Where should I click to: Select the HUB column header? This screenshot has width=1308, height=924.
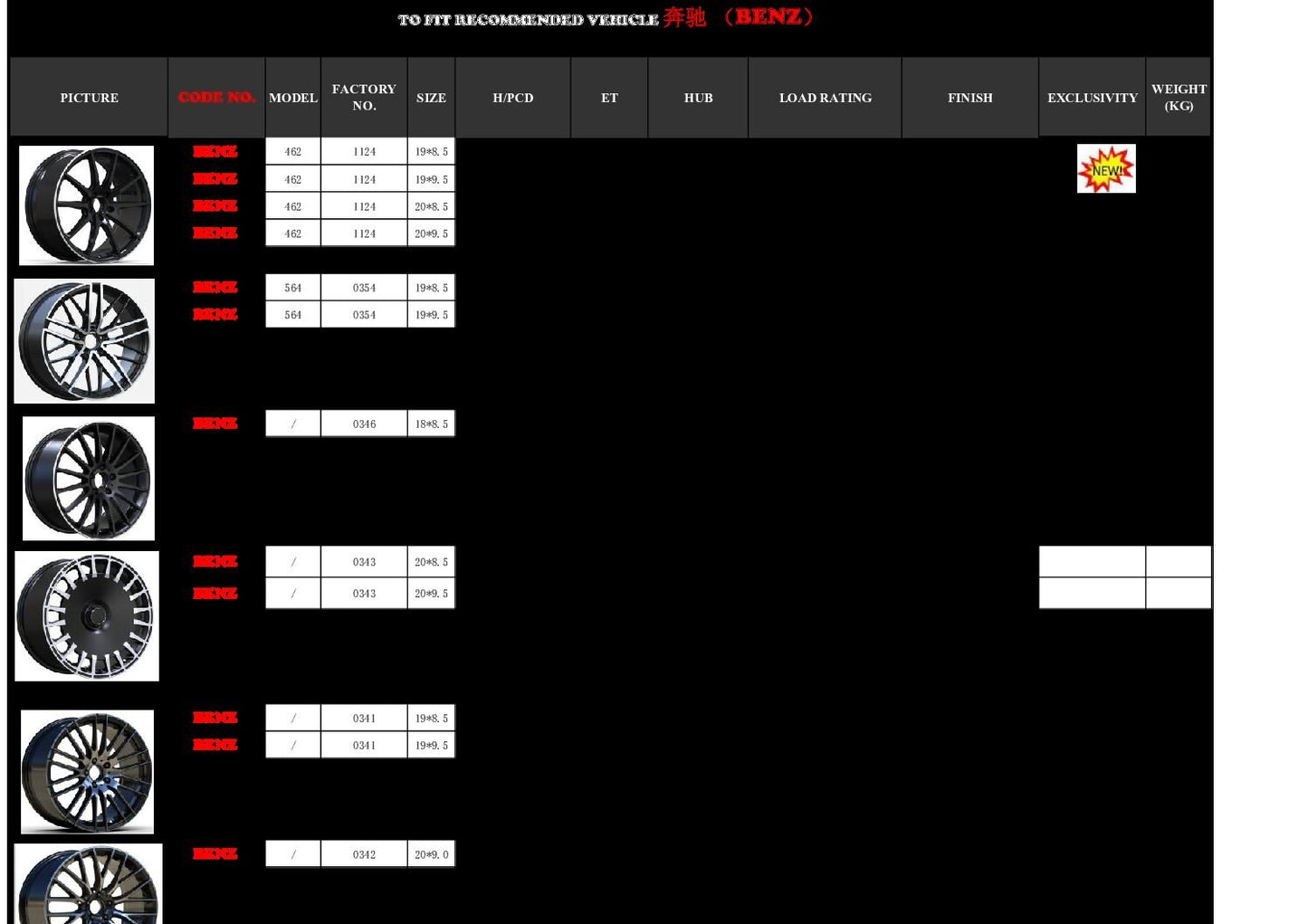pyautogui.click(x=698, y=98)
